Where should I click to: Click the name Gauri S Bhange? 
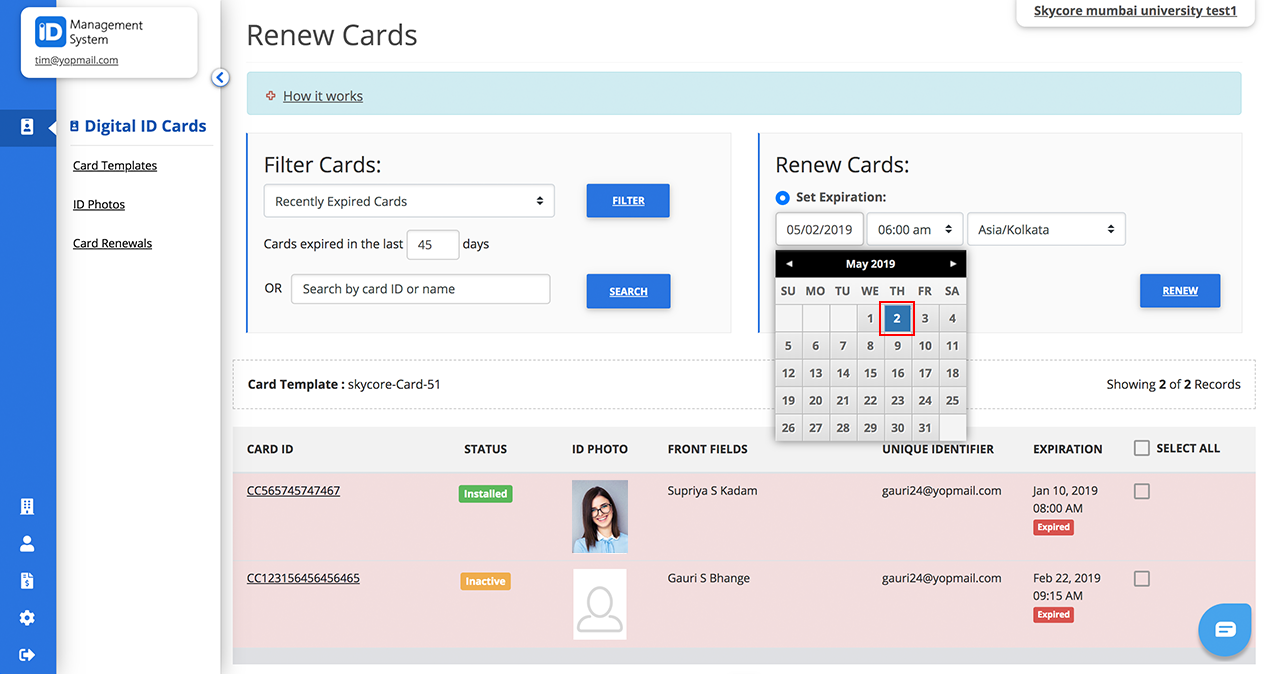point(708,578)
